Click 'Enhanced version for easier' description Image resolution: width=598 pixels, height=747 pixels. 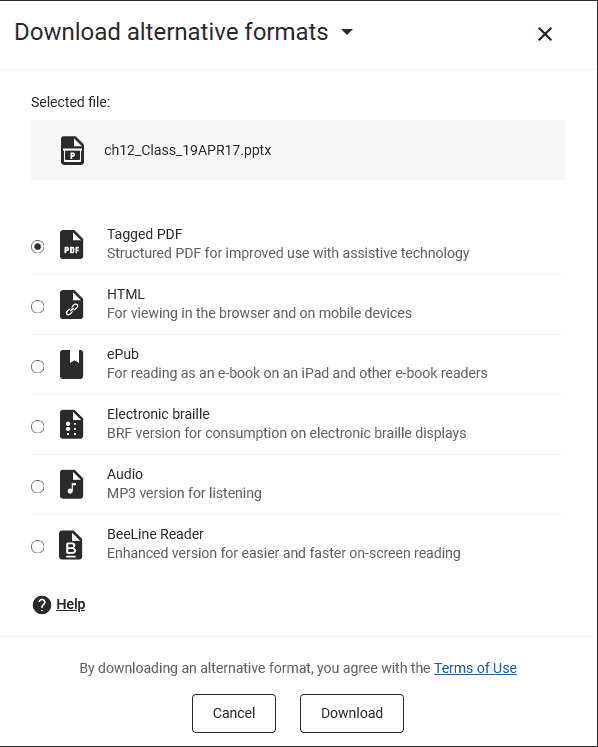coord(284,554)
